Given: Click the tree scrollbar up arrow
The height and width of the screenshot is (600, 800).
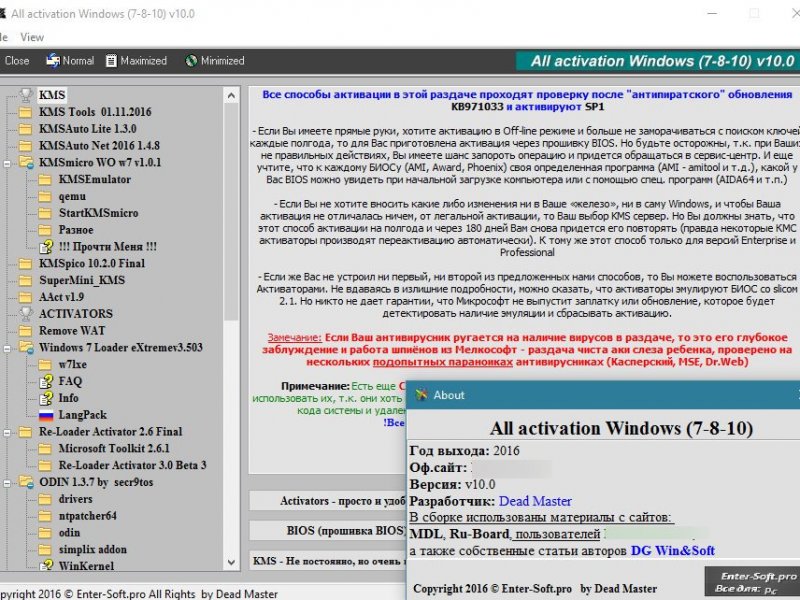Looking at the screenshot, I should (231, 95).
